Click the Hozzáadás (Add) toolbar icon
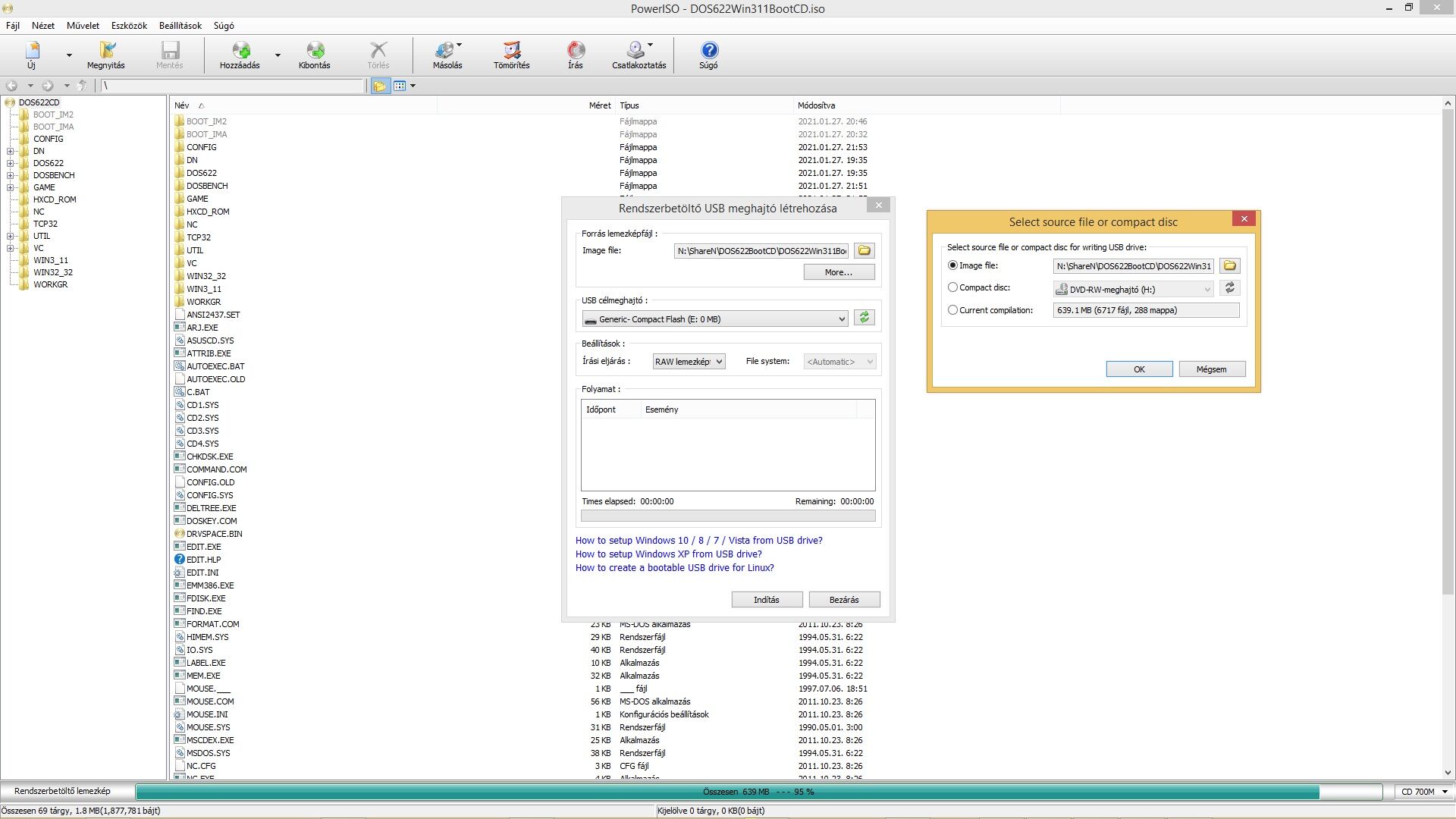Viewport: 1456px width, 819px height. point(240,51)
